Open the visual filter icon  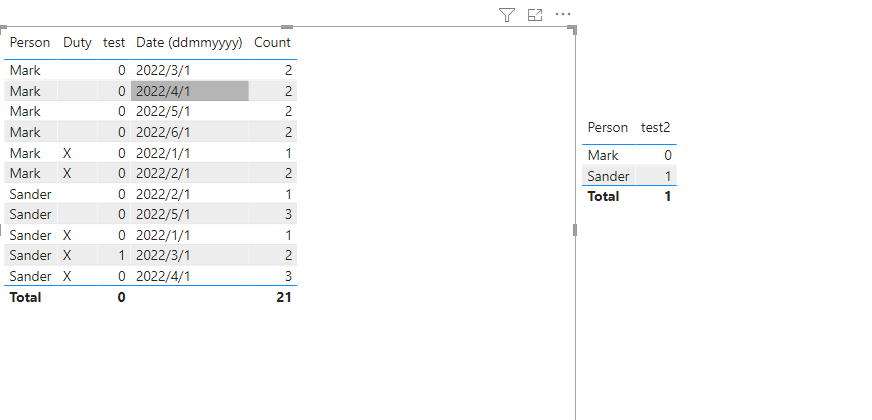[507, 15]
